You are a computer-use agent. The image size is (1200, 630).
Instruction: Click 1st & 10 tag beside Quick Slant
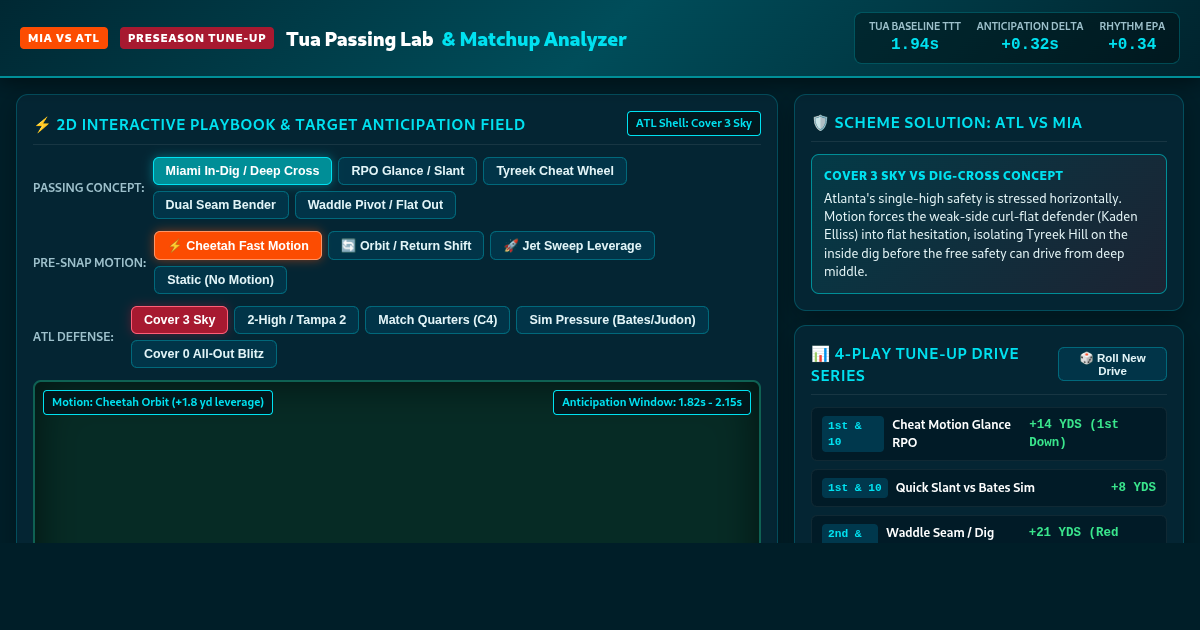coord(855,488)
